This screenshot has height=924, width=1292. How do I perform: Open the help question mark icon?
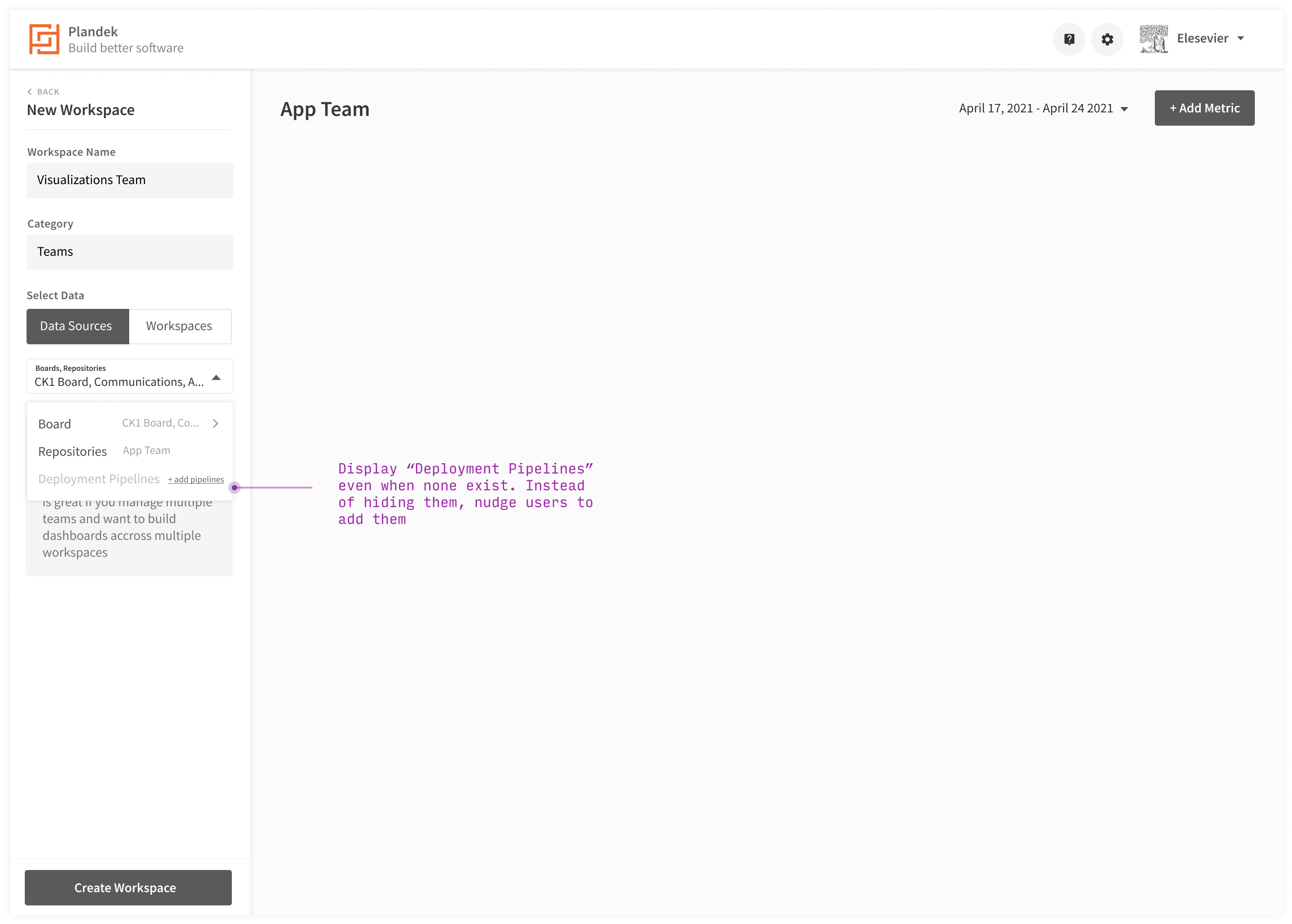tap(1069, 39)
